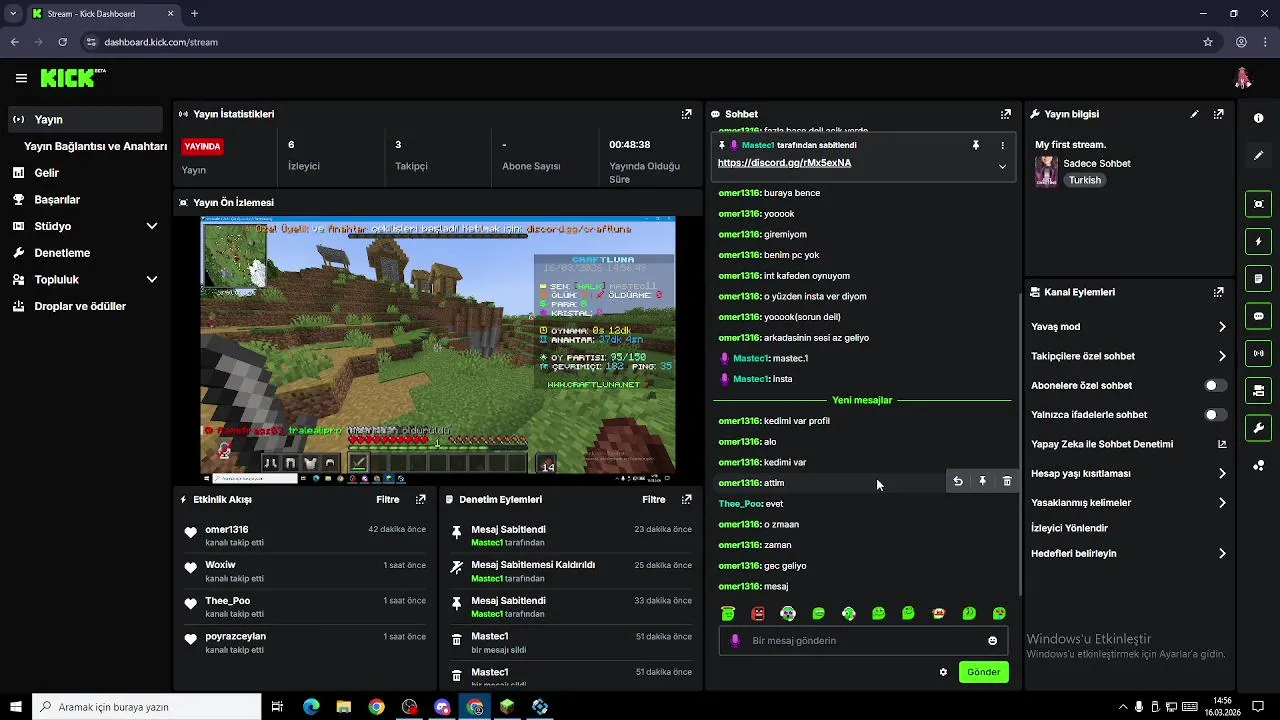Enable Yalnızca ifadelerle sohbet toggle

coord(1215,414)
